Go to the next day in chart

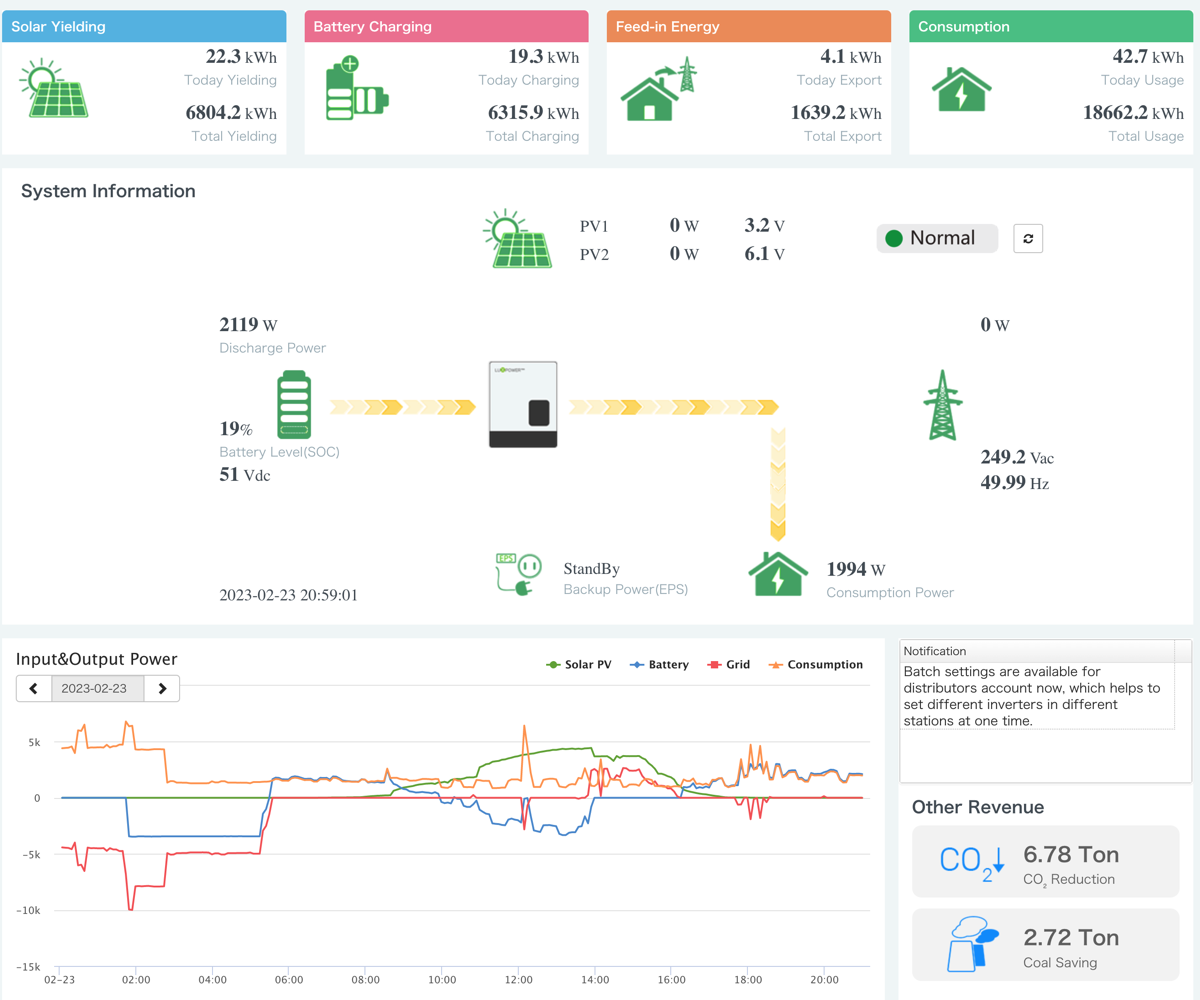click(x=162, y=688)
